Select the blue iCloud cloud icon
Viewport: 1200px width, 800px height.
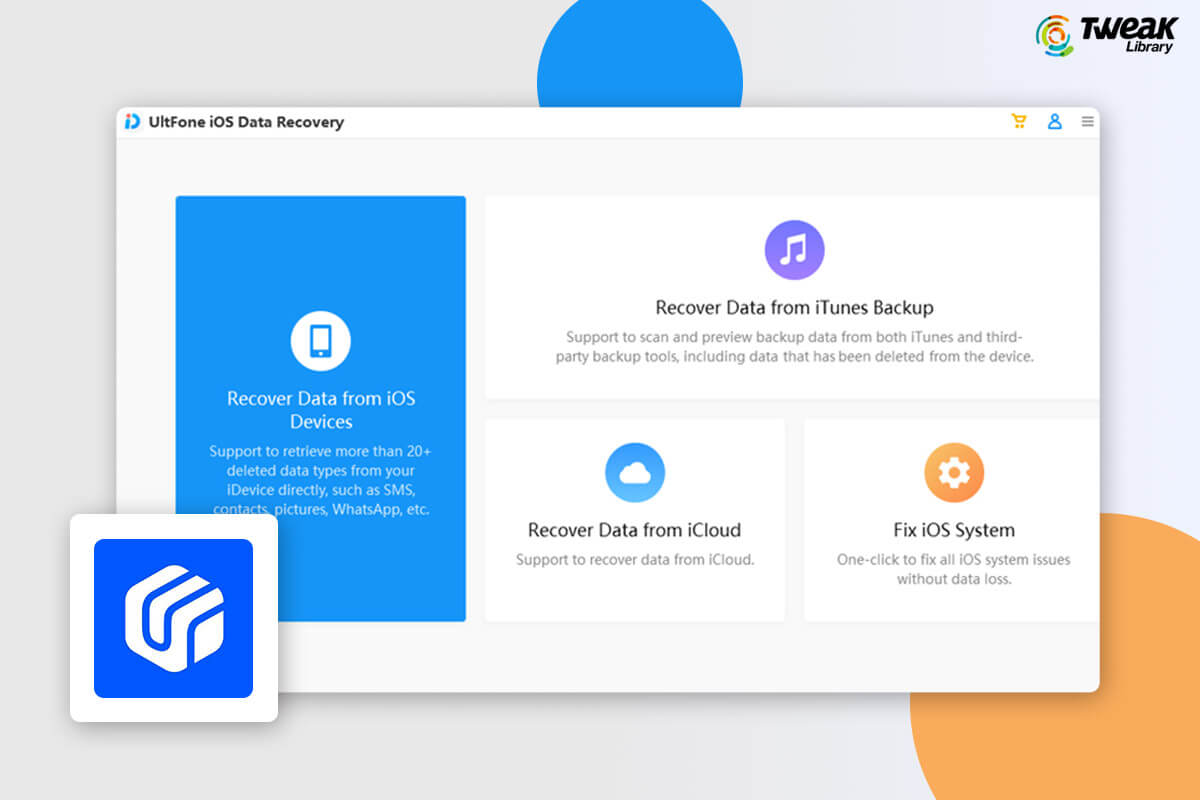(634, 472)
